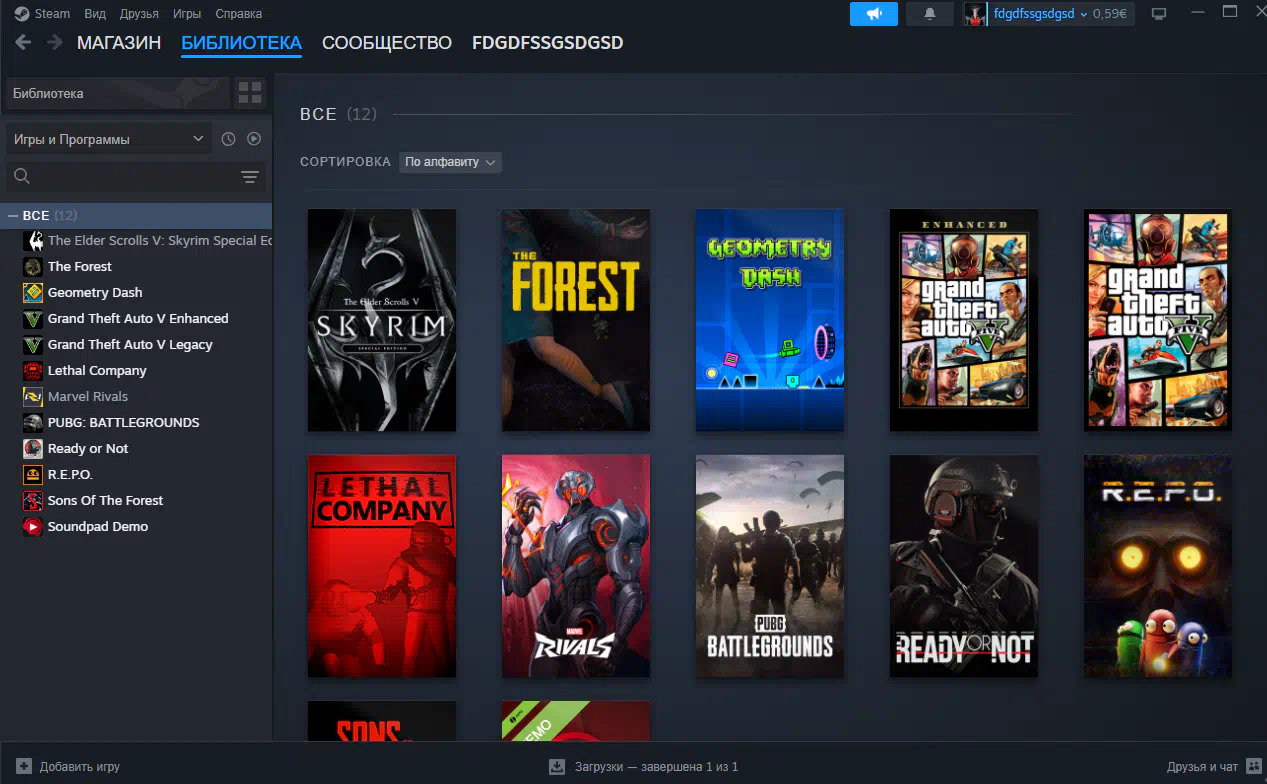Click the Steam logo icon in the menu bar
Image resolution: width=1267 pixels, height=784 pixels.
tap(22, 14)
